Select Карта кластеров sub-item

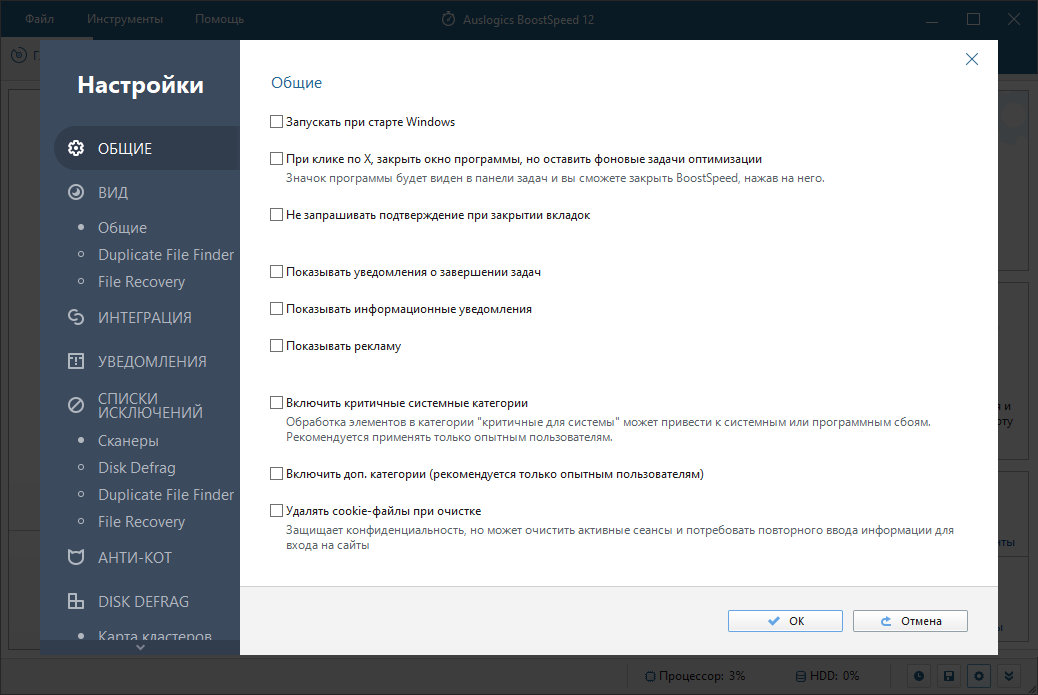pyautogui.click(x=155, y=635)
